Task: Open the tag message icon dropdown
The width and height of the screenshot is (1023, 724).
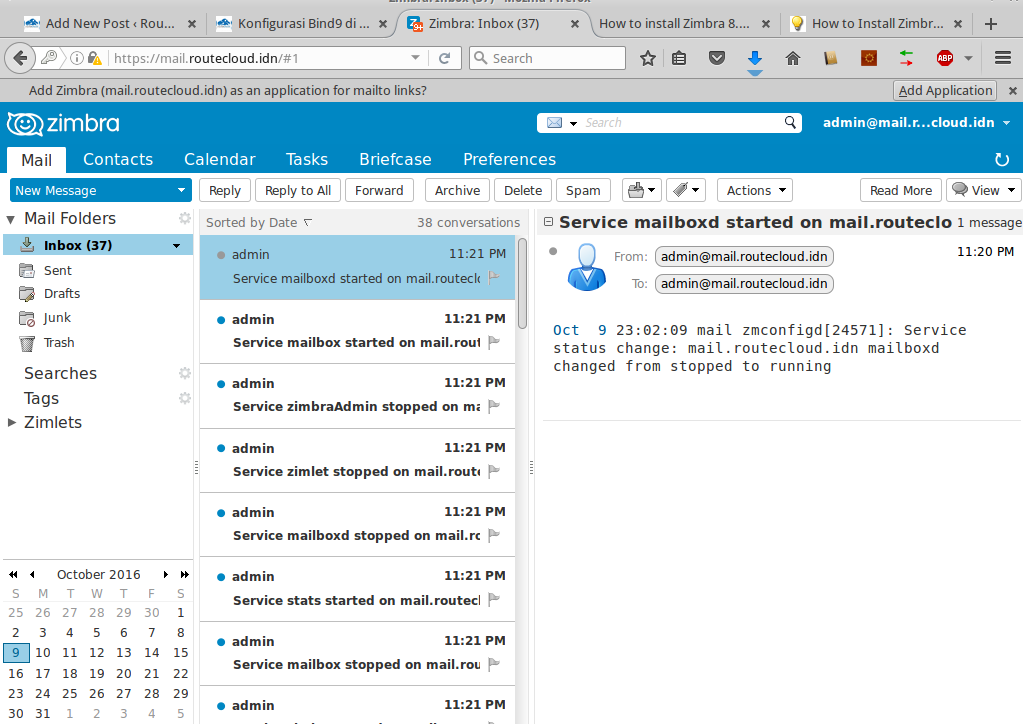Action: (686, 190)
